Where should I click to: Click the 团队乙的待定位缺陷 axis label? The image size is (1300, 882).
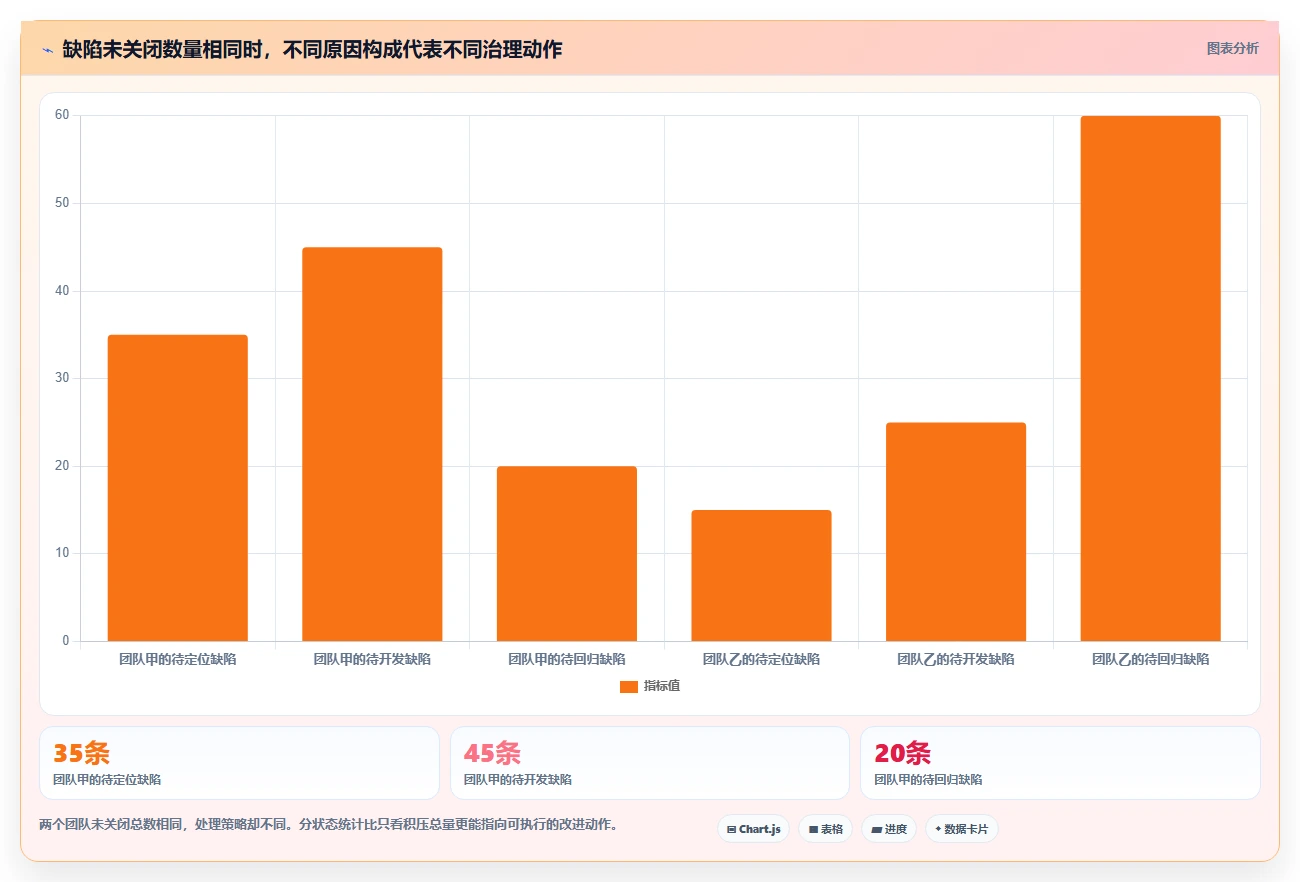coord(761,659)
